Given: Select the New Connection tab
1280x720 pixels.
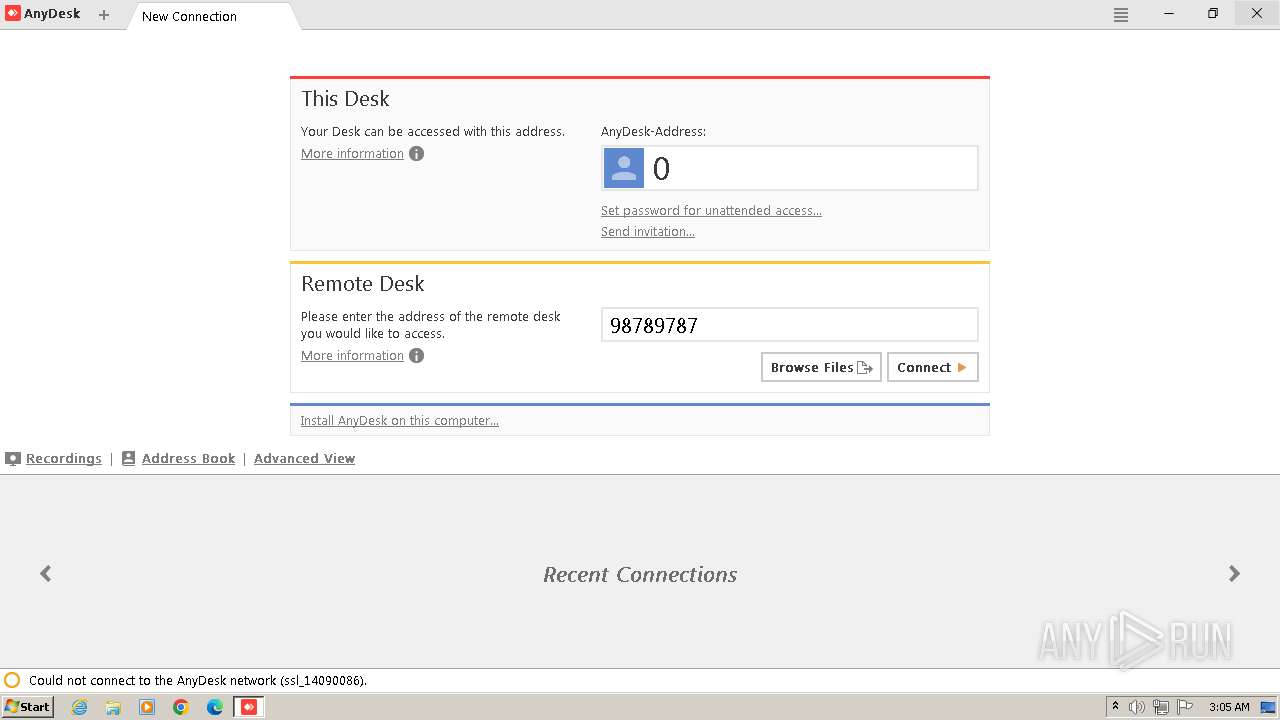Looking at the screenshot, I should (212, 16).
